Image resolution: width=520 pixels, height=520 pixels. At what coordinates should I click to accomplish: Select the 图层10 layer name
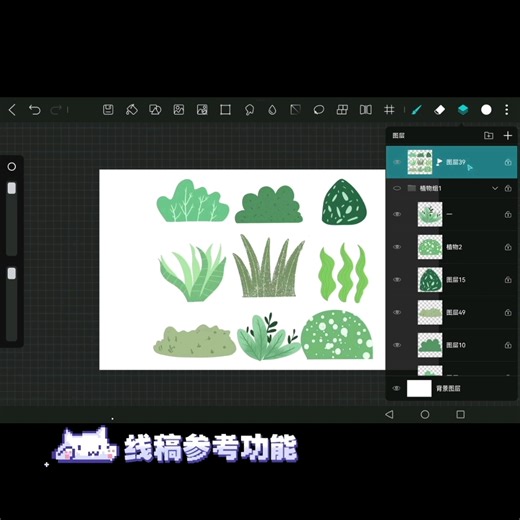[456, 345]
